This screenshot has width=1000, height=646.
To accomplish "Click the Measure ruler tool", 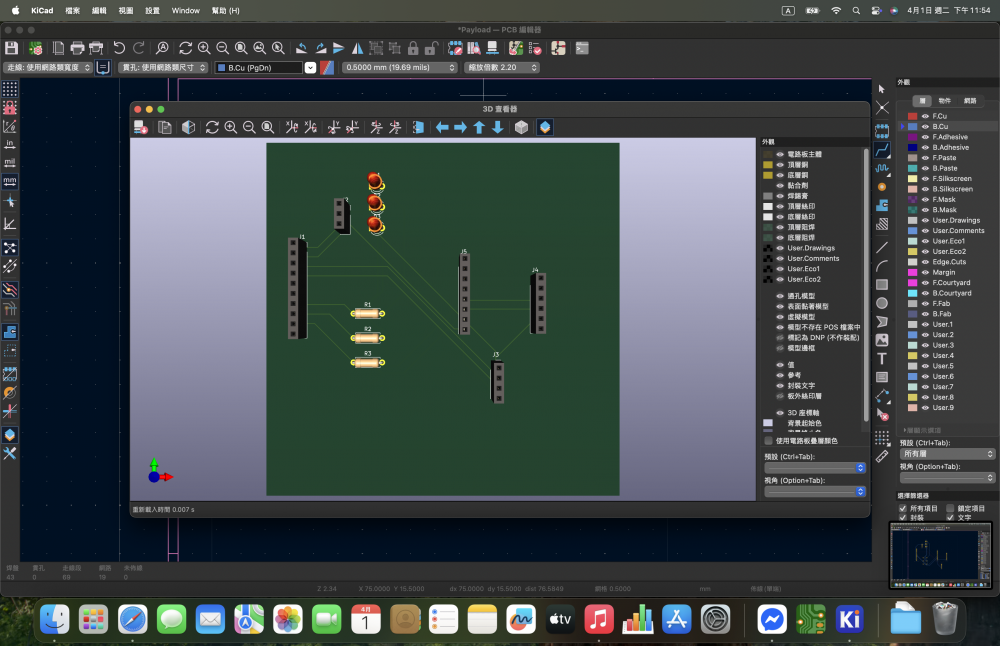I will (x=882, y=455).
